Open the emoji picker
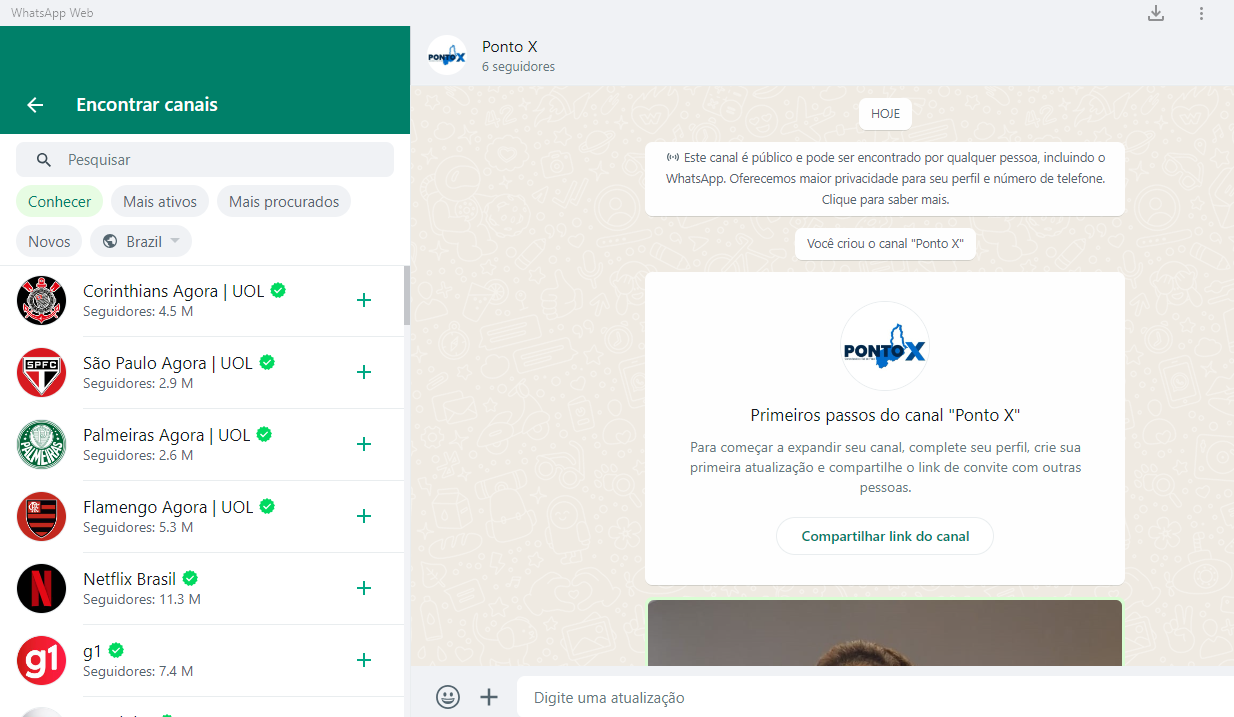The width and height of the screenshot is (1234, 717). 448,697
